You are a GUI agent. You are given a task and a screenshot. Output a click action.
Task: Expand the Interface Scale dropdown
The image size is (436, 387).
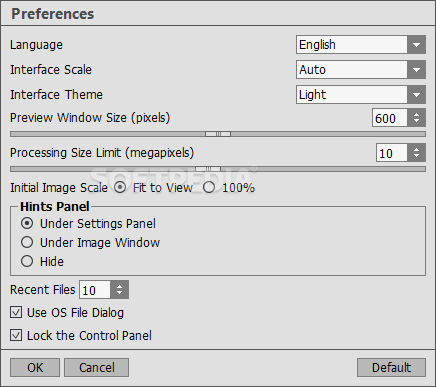click(361, 70)
